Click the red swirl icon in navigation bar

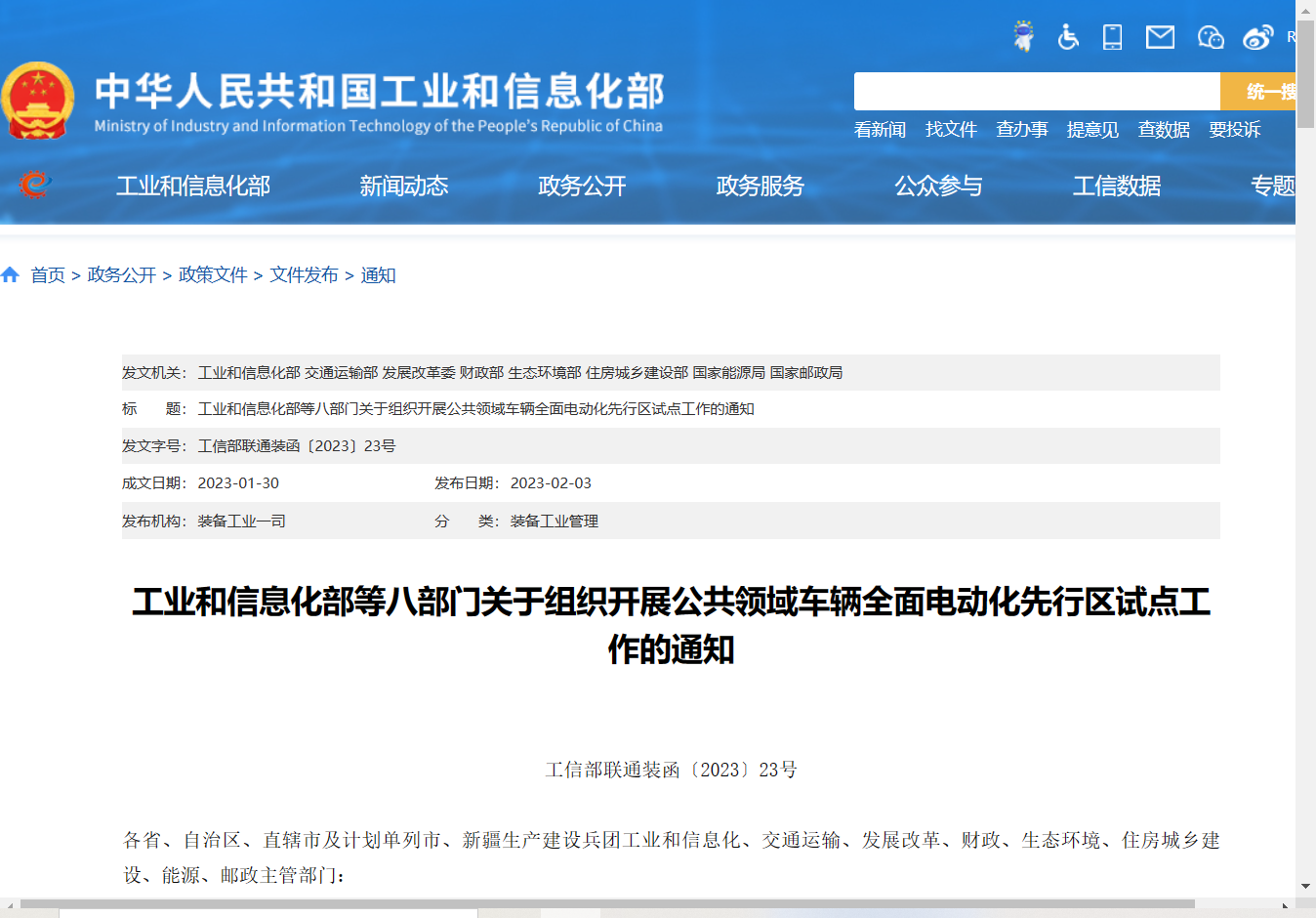click(x=34, y=185)
